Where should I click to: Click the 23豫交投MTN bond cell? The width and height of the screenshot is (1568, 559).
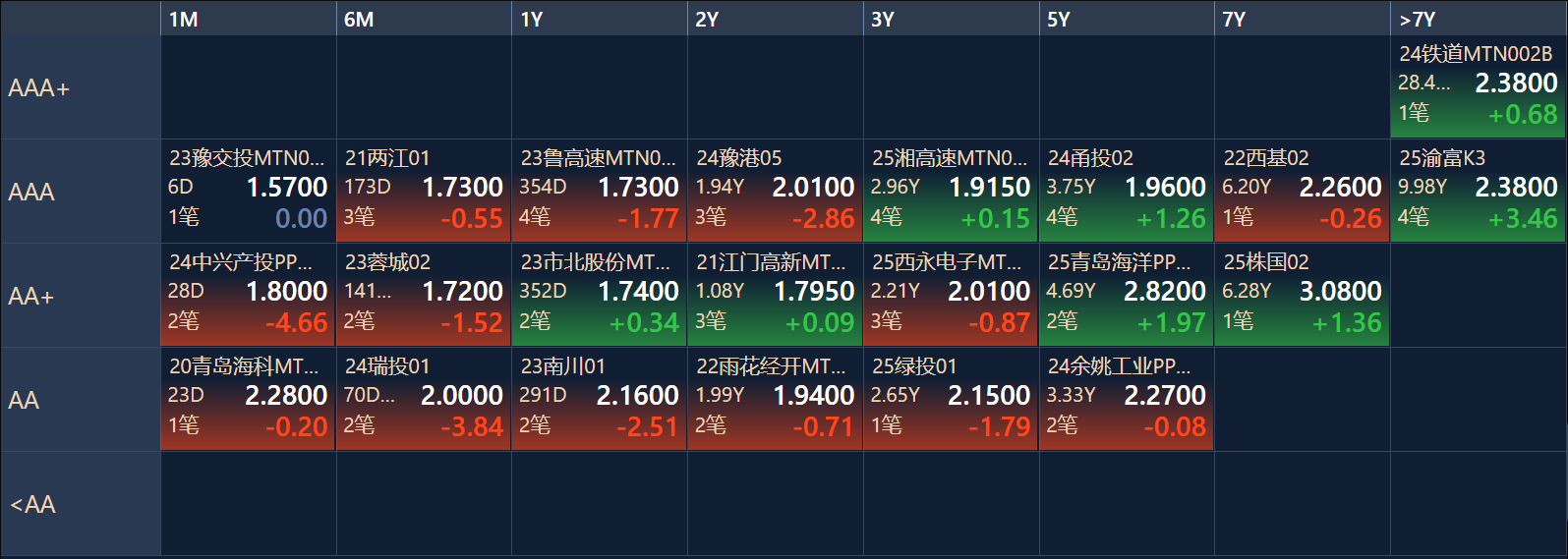pyautogui.click(x=247, y=192)
